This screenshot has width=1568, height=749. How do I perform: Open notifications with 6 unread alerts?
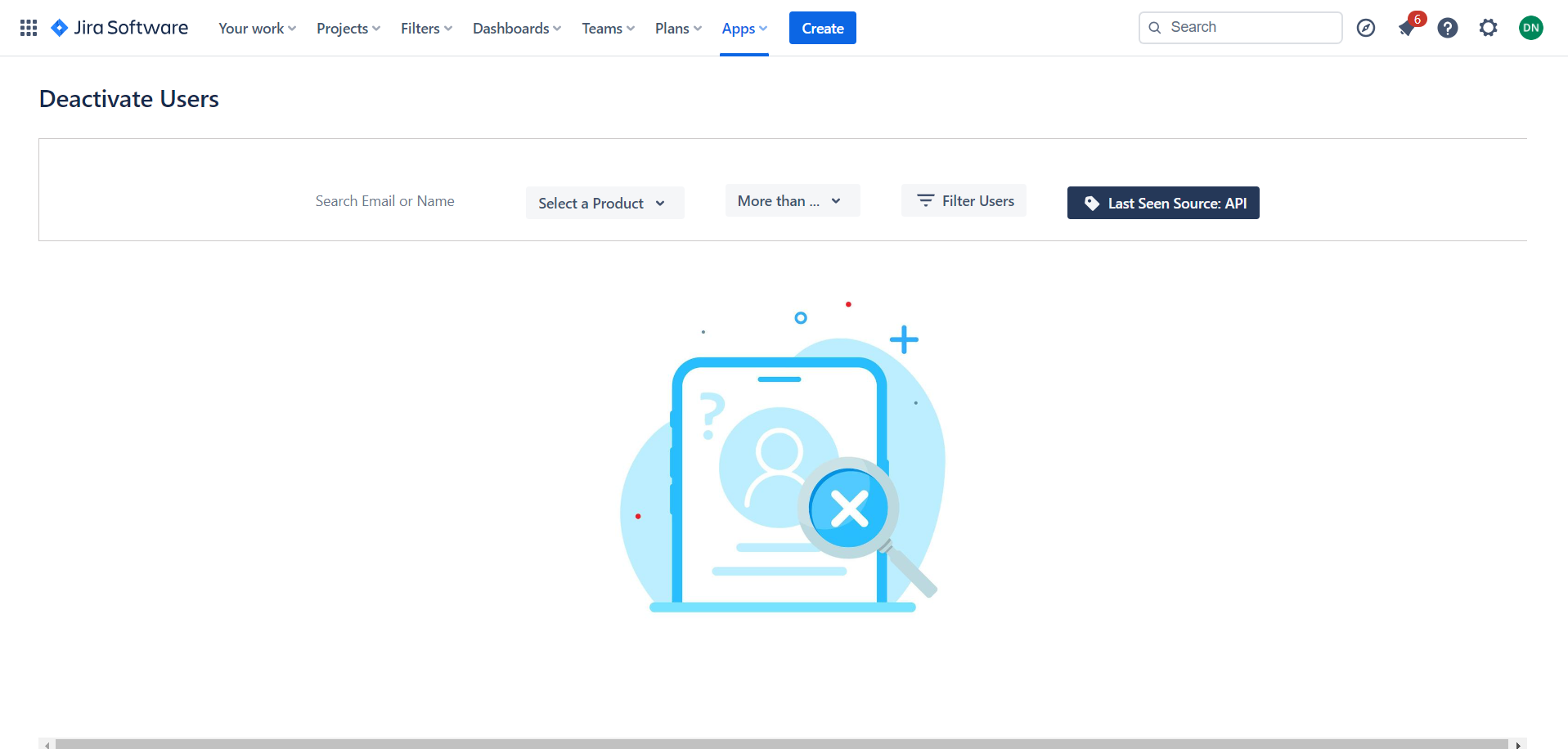pos(1407,27)
